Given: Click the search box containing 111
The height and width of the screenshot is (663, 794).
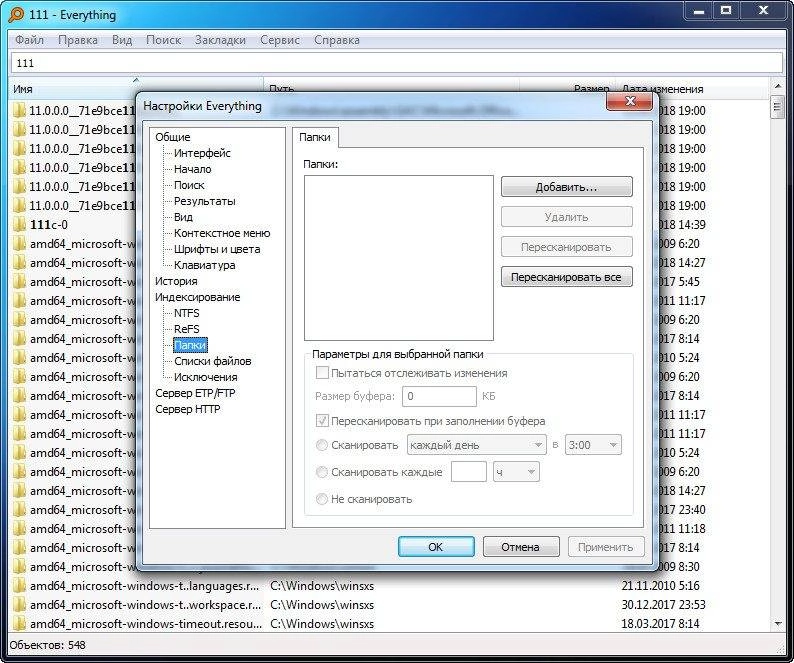Looking at the screenshot, I should click(397, 63).
